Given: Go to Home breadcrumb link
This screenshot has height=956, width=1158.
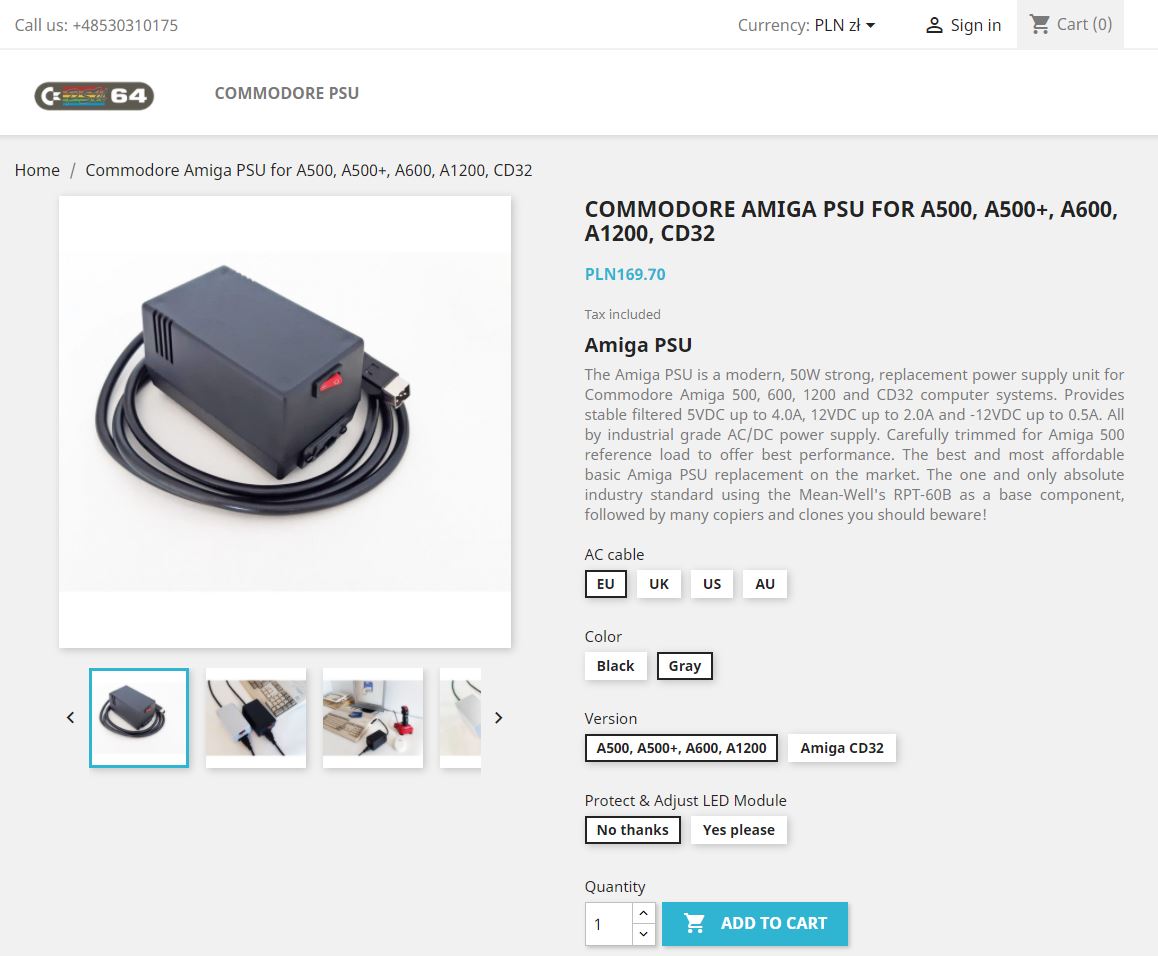Looking at the screenshot, I should (37, 170).
